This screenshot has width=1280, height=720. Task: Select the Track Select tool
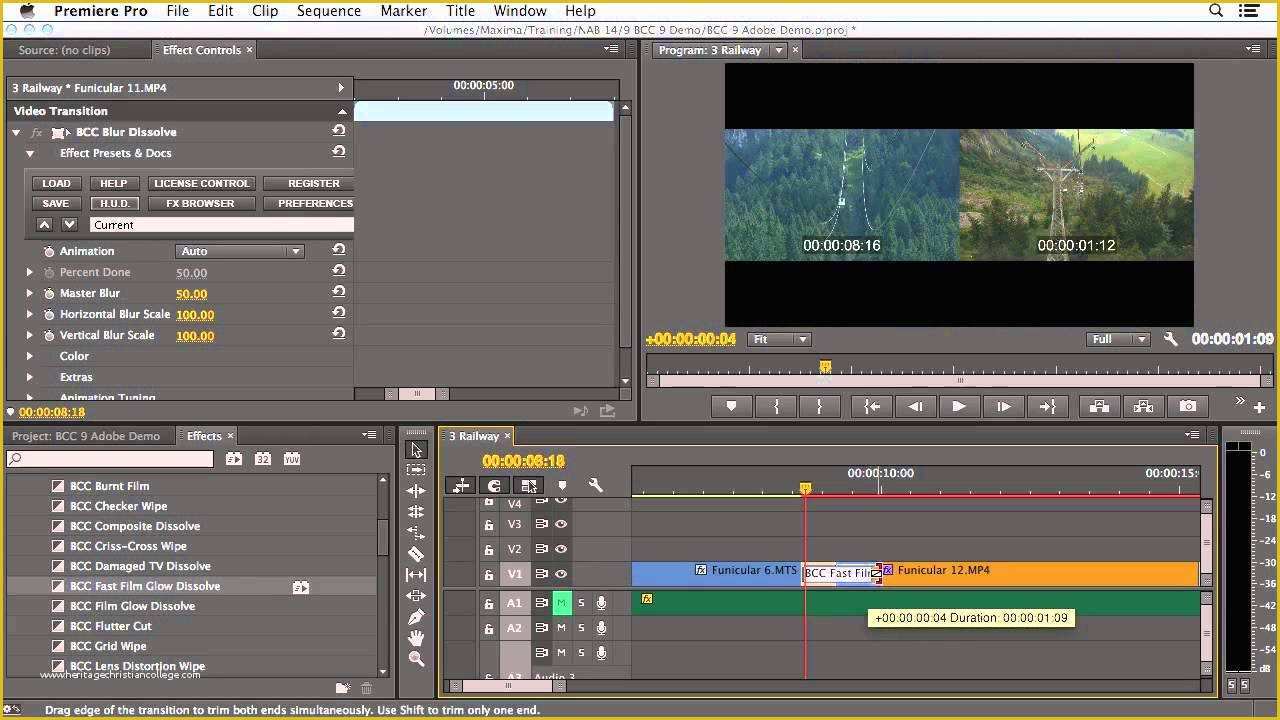click(x=416, y=470)
